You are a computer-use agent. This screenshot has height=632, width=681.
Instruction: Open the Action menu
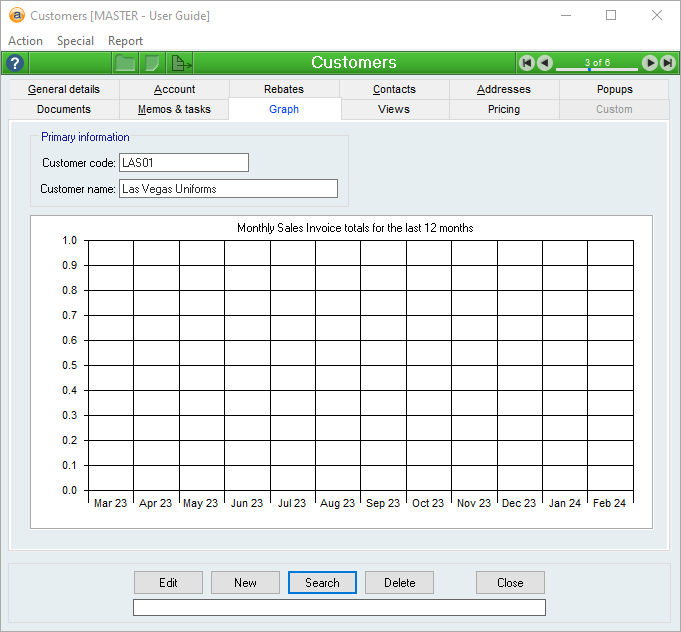[x=25, y=41]
